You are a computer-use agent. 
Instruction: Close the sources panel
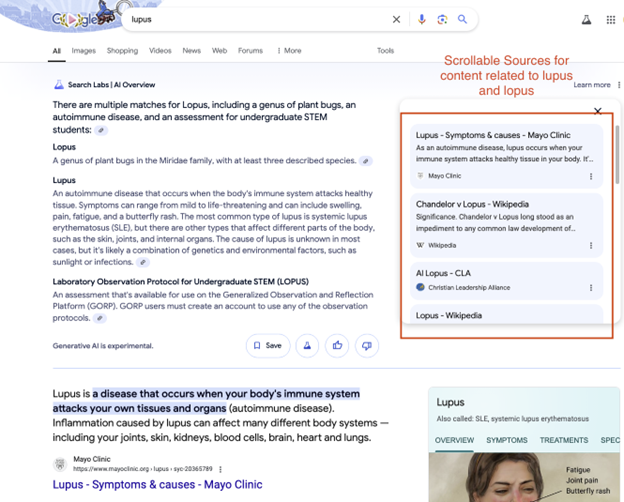tap(597, 112)
